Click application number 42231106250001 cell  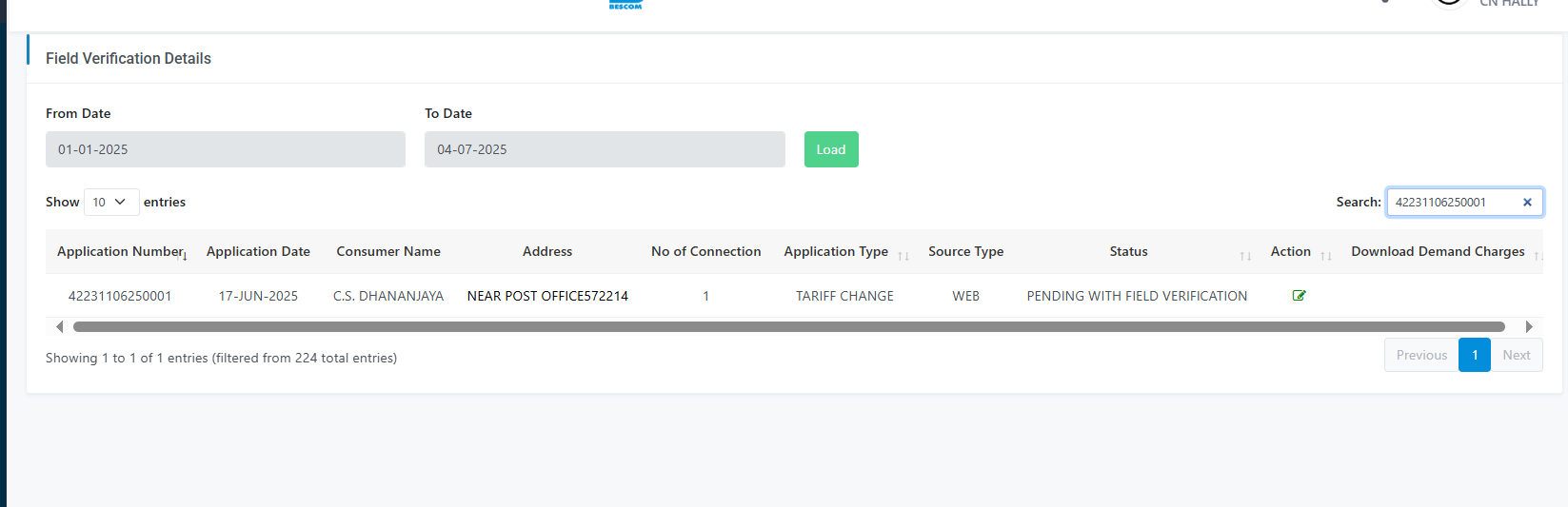pos(120,297)
